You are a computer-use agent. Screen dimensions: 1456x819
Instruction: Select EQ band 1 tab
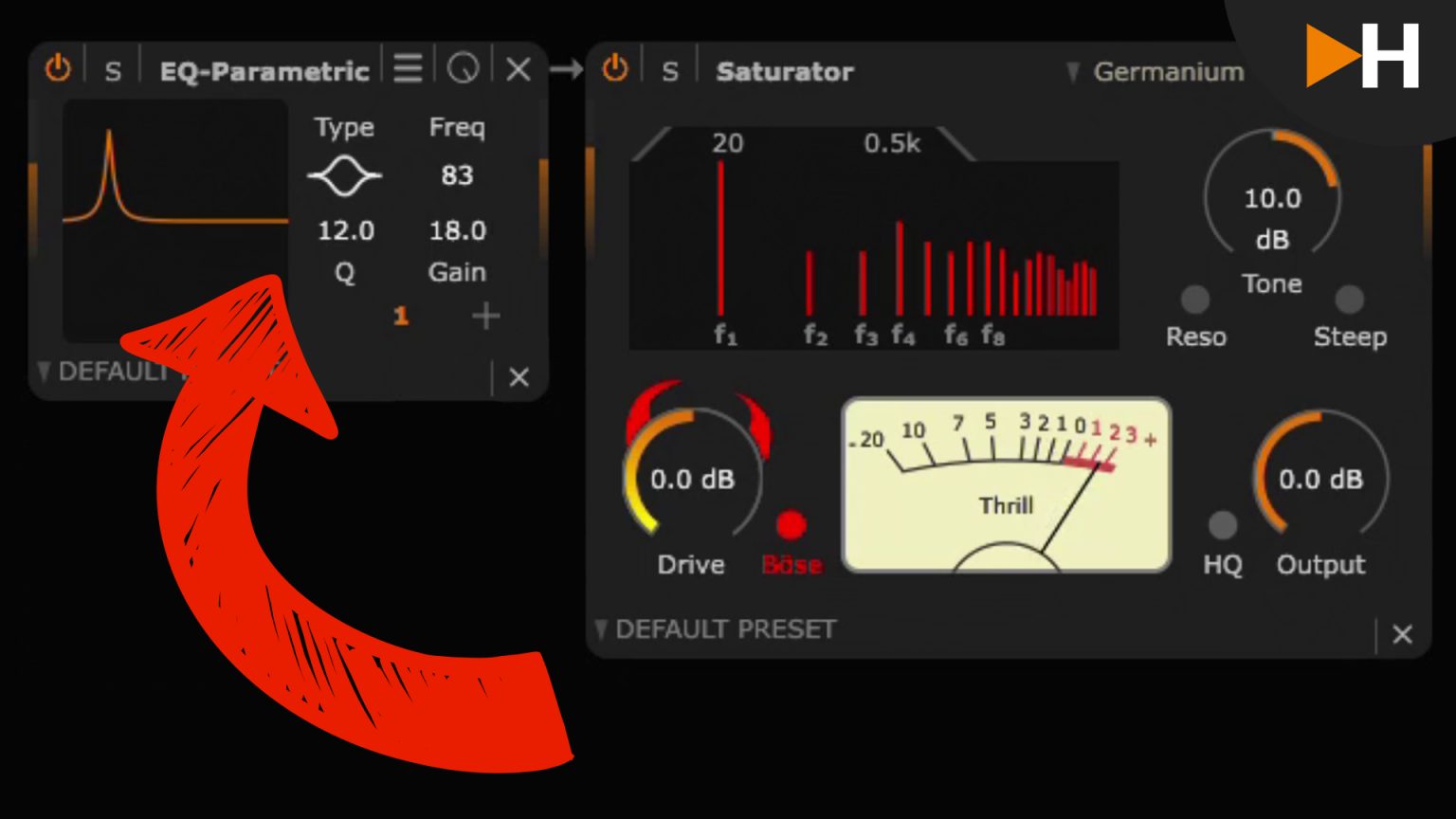point(401,317)
